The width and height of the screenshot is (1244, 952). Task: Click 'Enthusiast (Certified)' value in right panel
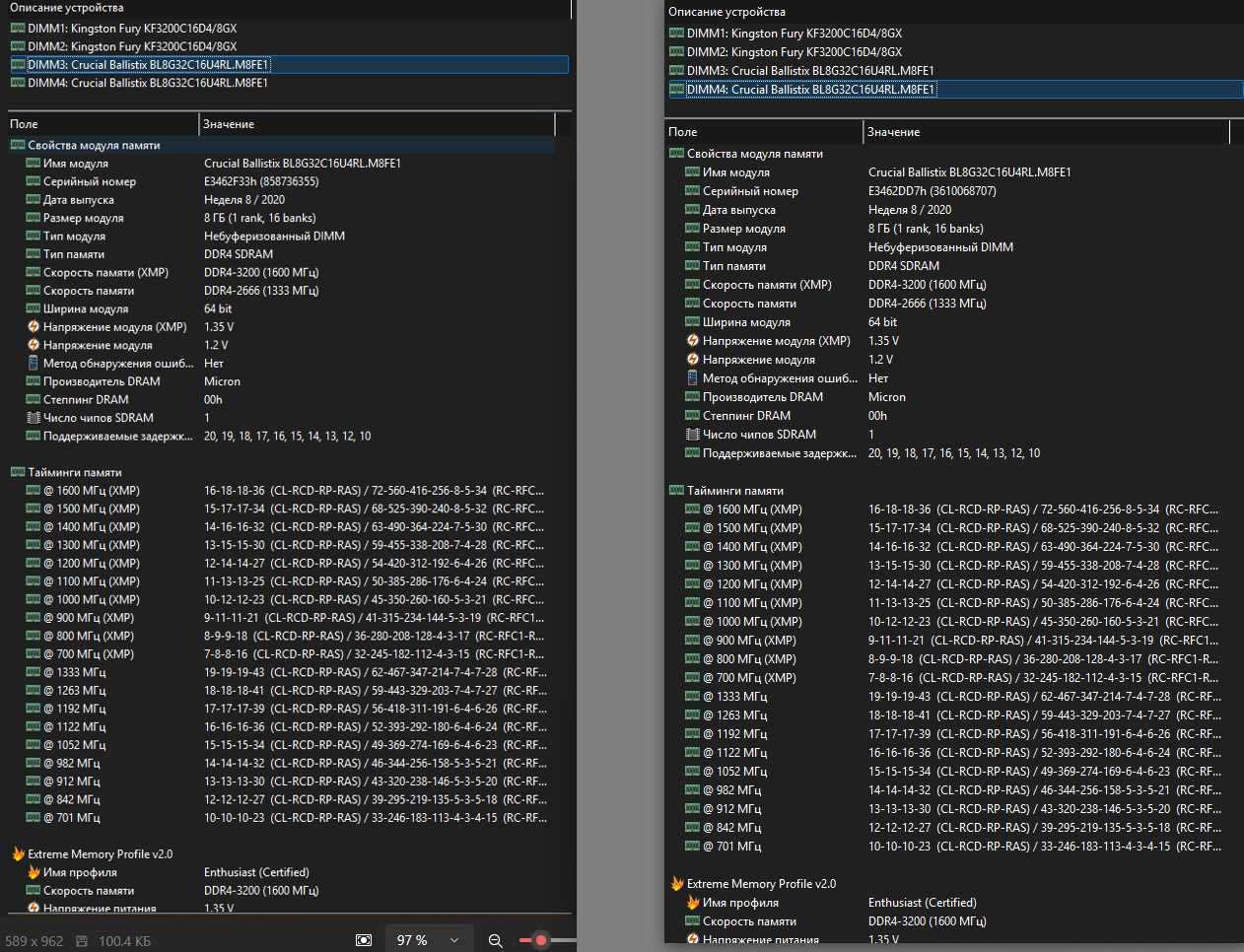[923, 903]
